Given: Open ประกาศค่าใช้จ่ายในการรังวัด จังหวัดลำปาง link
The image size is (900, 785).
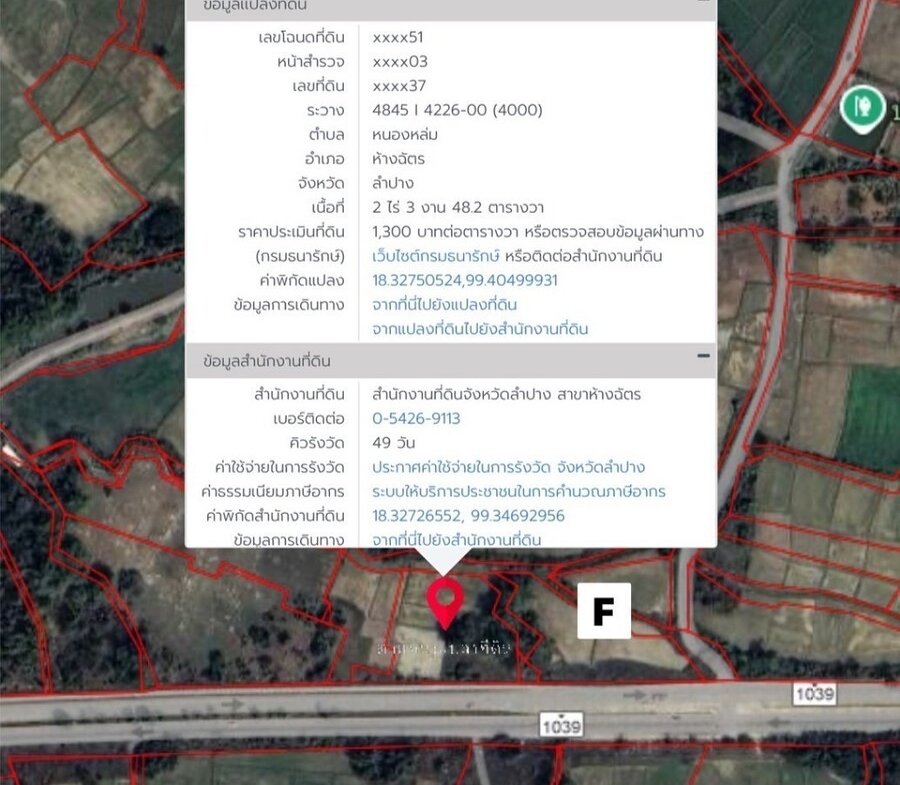Looking at the screenshot, I should (508, 467).
